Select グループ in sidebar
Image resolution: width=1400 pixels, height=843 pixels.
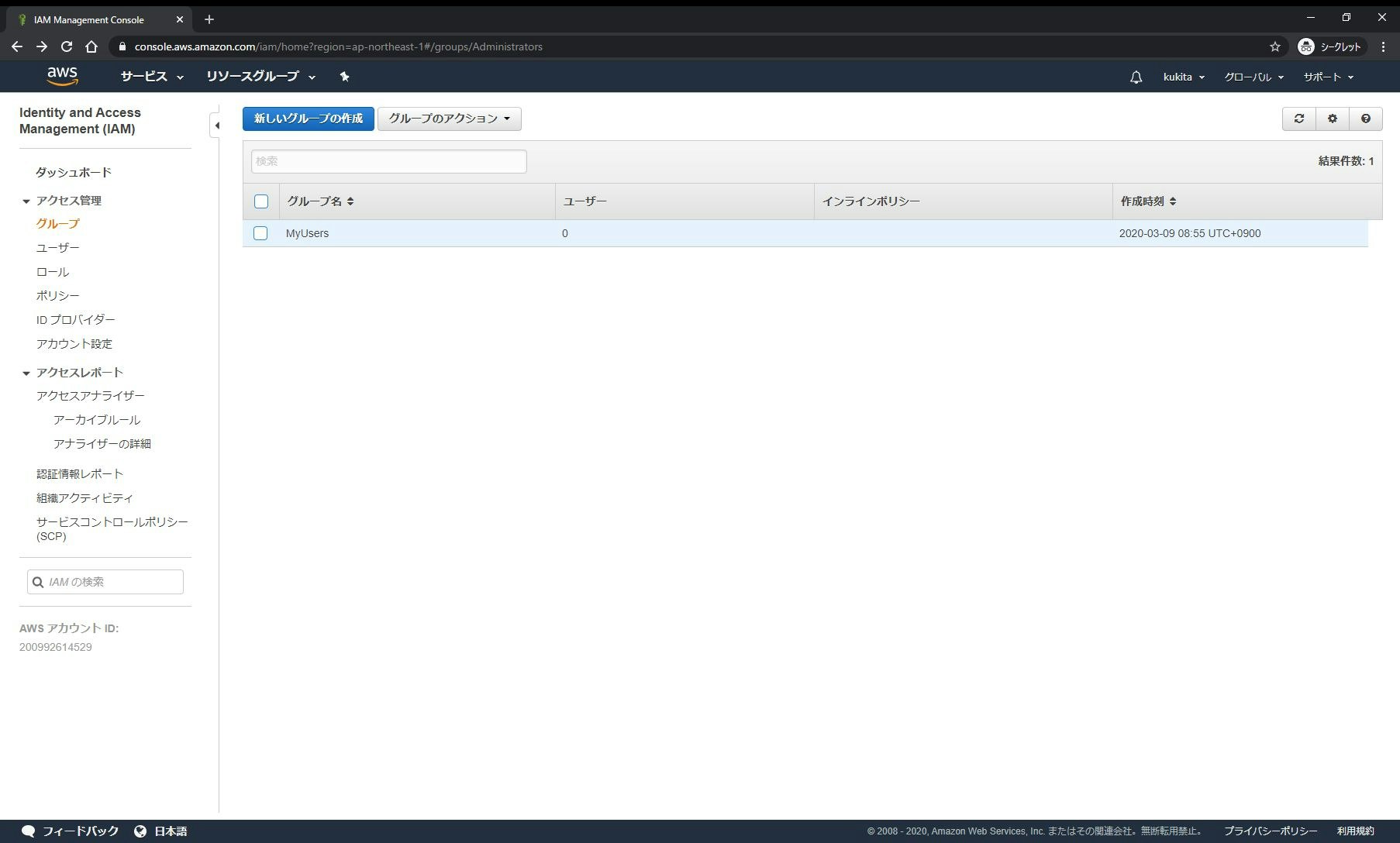click(58, 224)
